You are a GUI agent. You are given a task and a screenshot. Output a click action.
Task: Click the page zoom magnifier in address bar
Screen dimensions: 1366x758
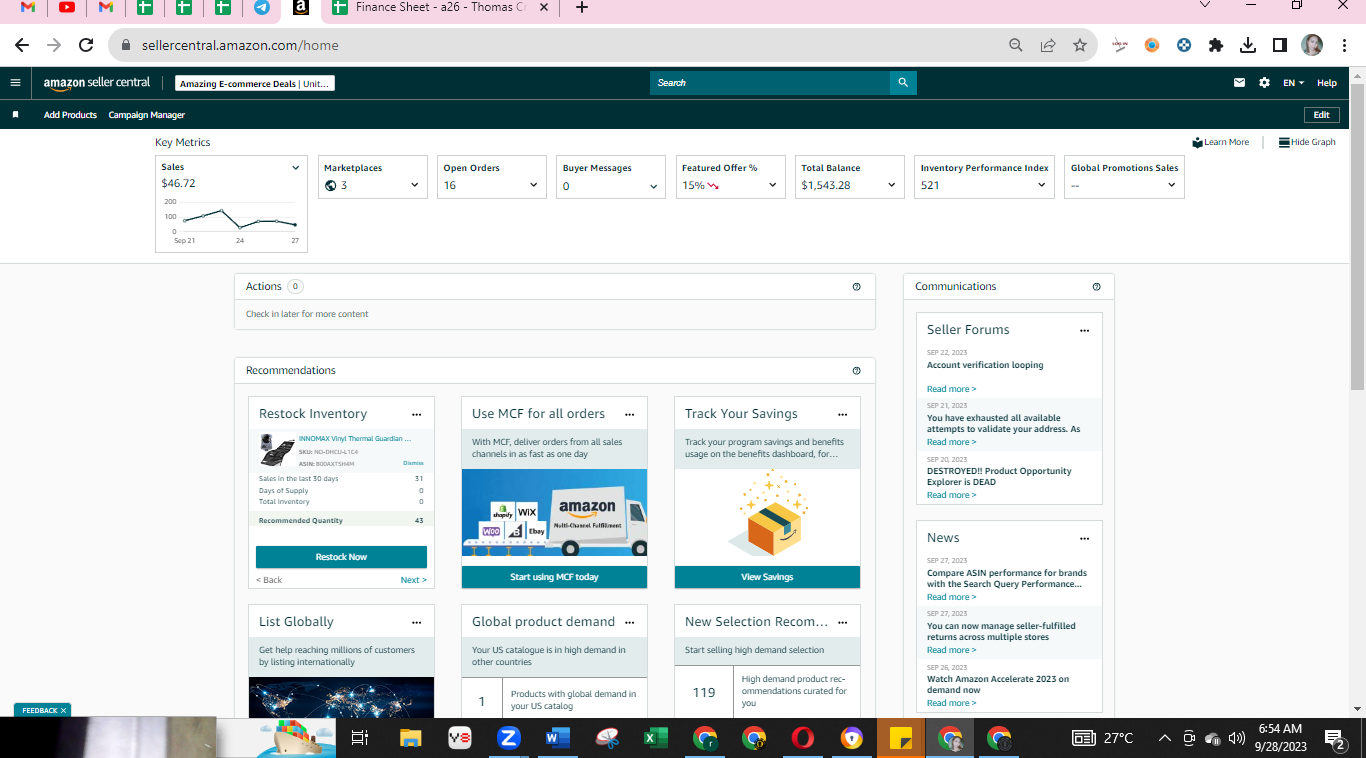point(1016,45)
